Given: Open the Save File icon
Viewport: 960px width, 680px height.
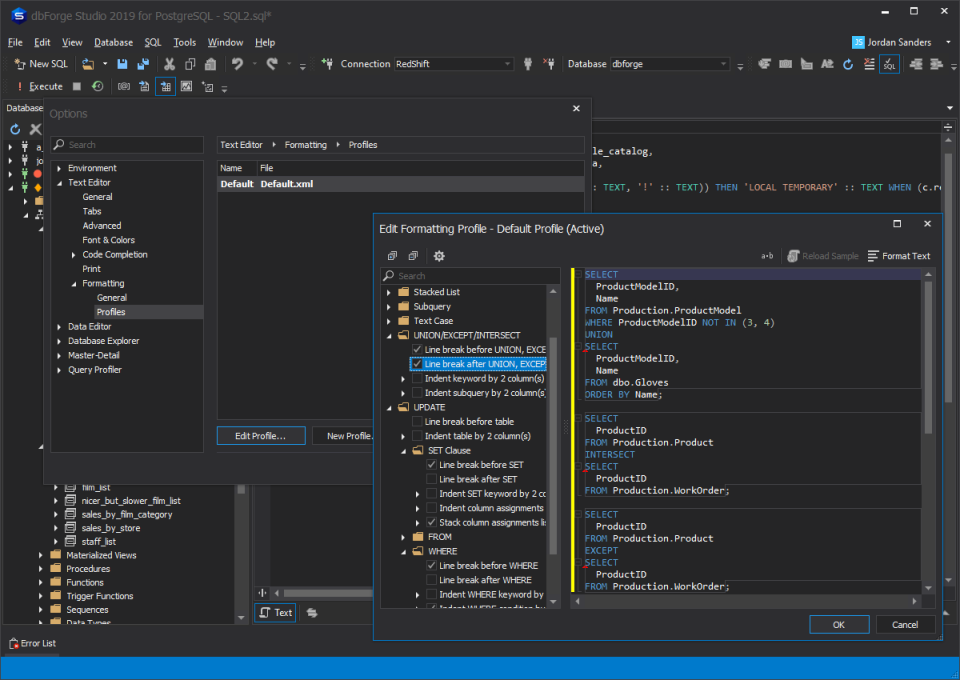Looking at the screenshot, I should click(120, 63).
